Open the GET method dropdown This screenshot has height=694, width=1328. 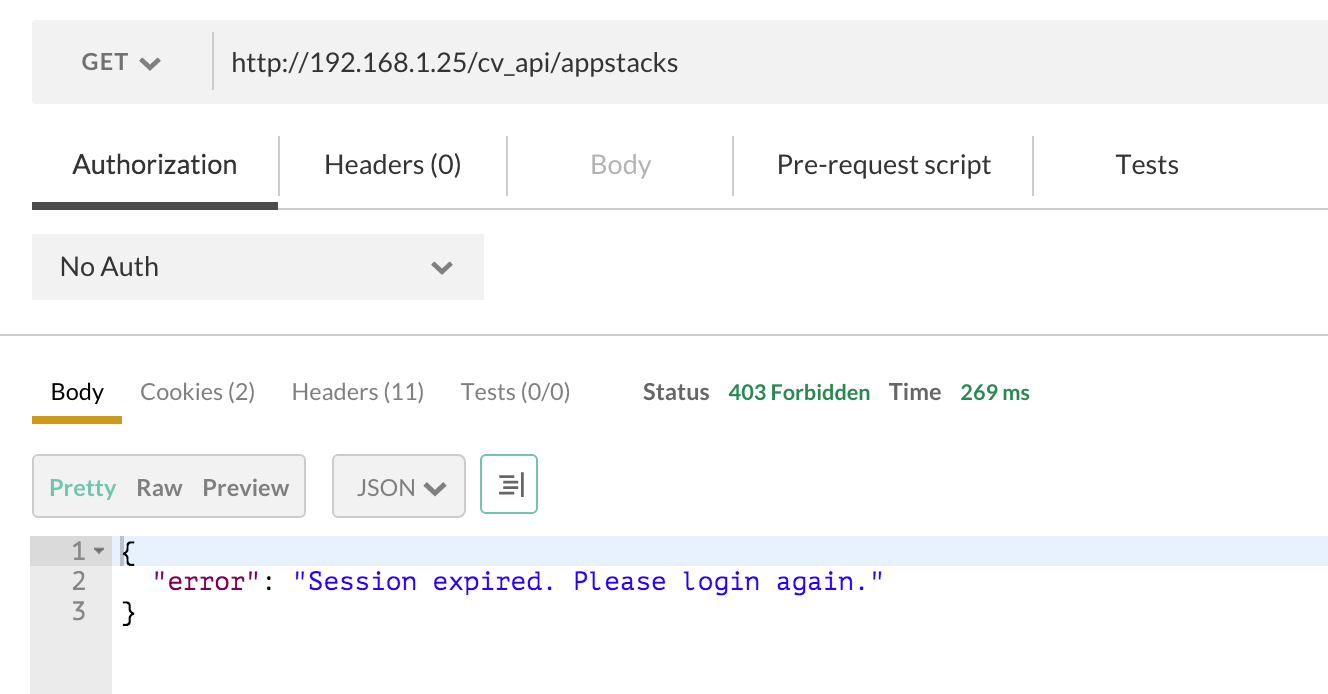point(121,62)
